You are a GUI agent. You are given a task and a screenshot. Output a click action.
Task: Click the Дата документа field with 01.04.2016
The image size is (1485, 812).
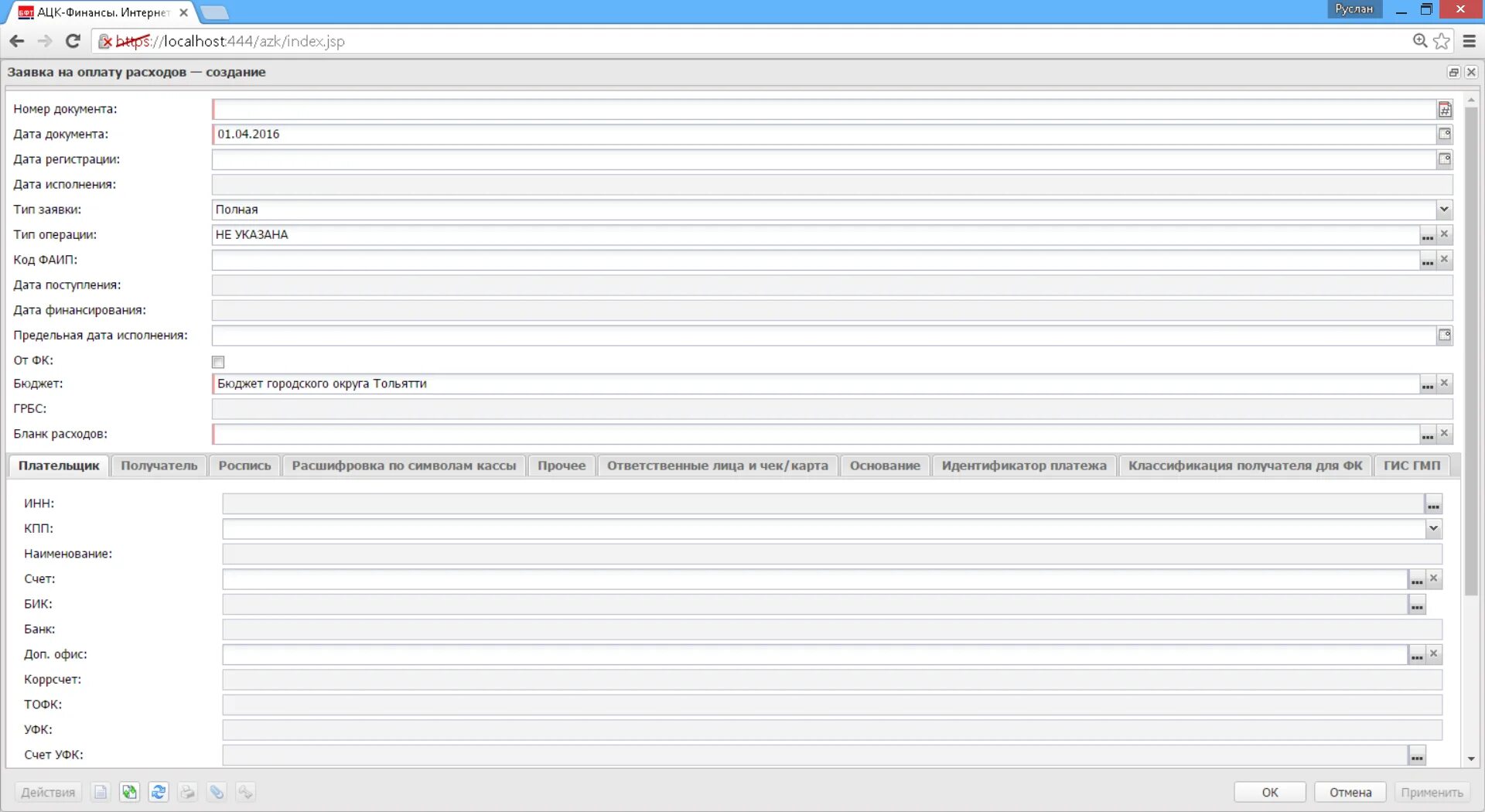(824, 135)
